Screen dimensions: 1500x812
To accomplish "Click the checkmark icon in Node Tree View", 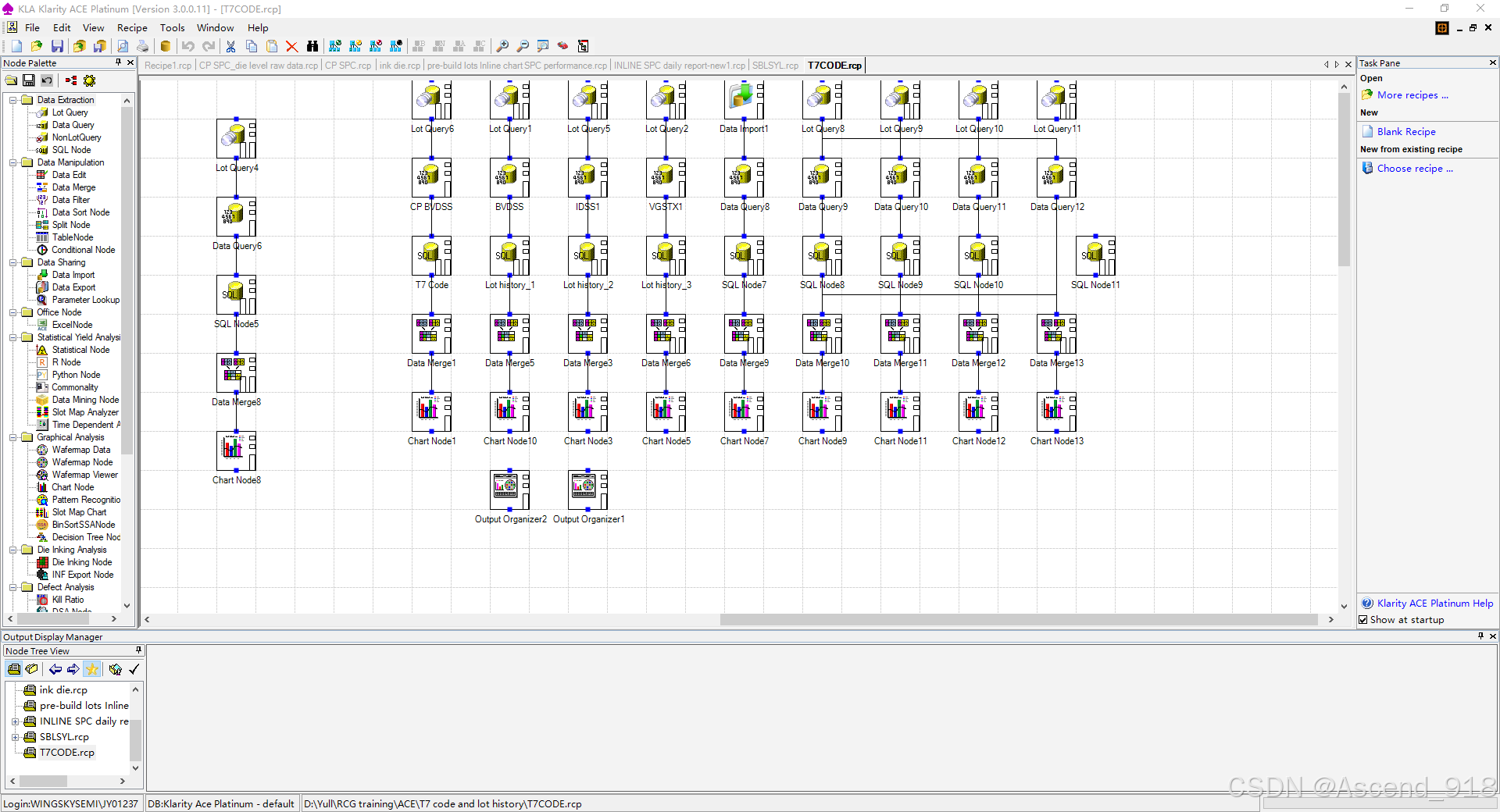I will tap(134, 669).
